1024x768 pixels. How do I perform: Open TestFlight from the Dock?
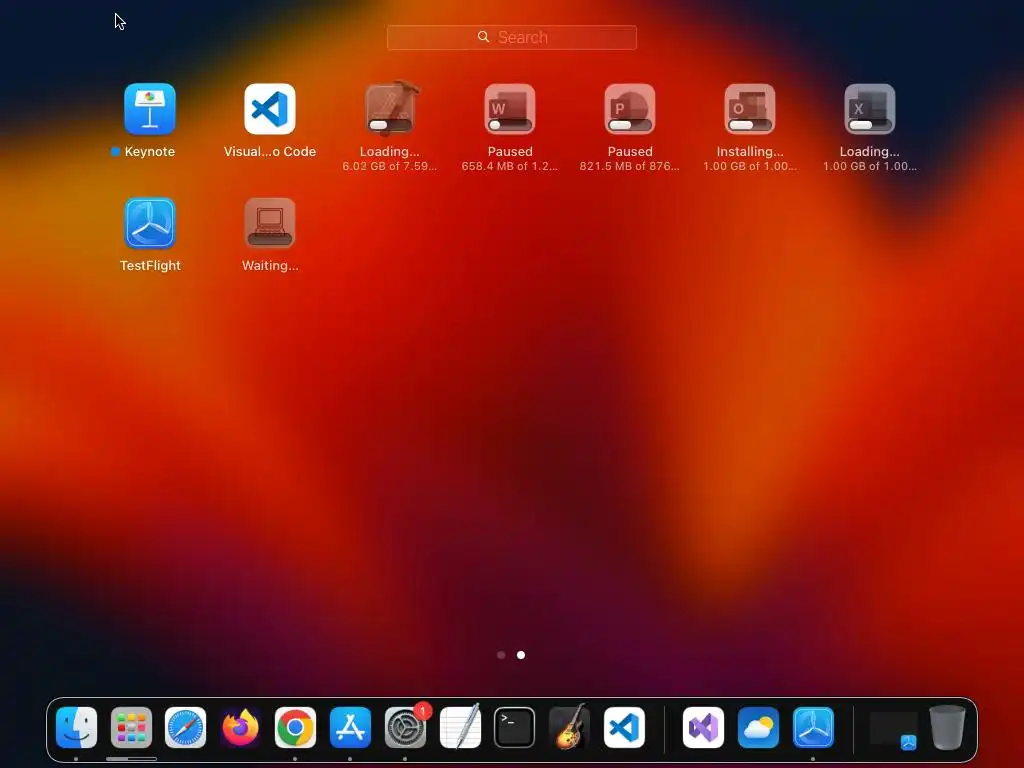click(813, 728)
